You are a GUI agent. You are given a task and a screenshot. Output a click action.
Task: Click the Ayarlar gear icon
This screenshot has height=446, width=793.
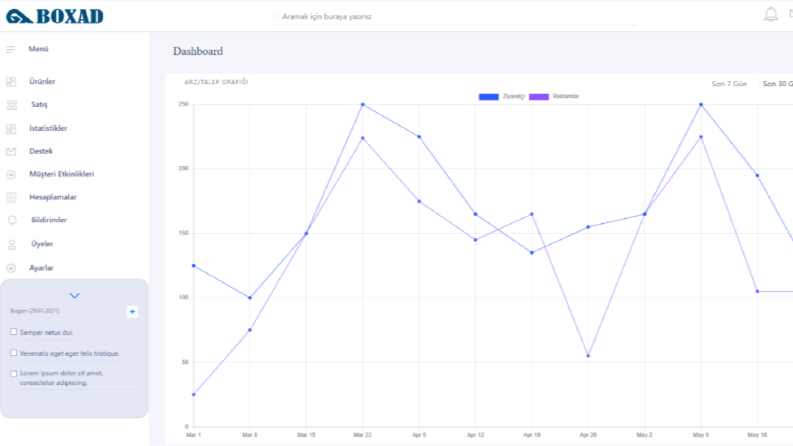click(x=11, y=268)
